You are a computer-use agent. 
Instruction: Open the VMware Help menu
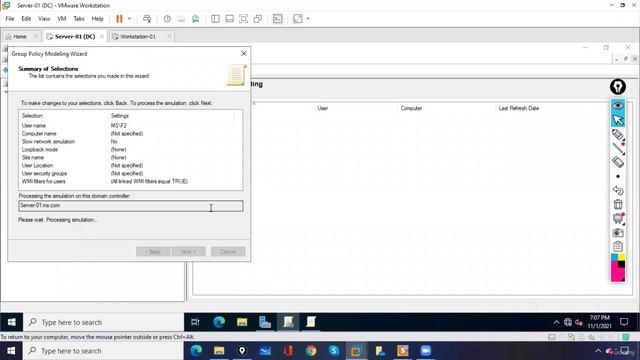[97, 19]
